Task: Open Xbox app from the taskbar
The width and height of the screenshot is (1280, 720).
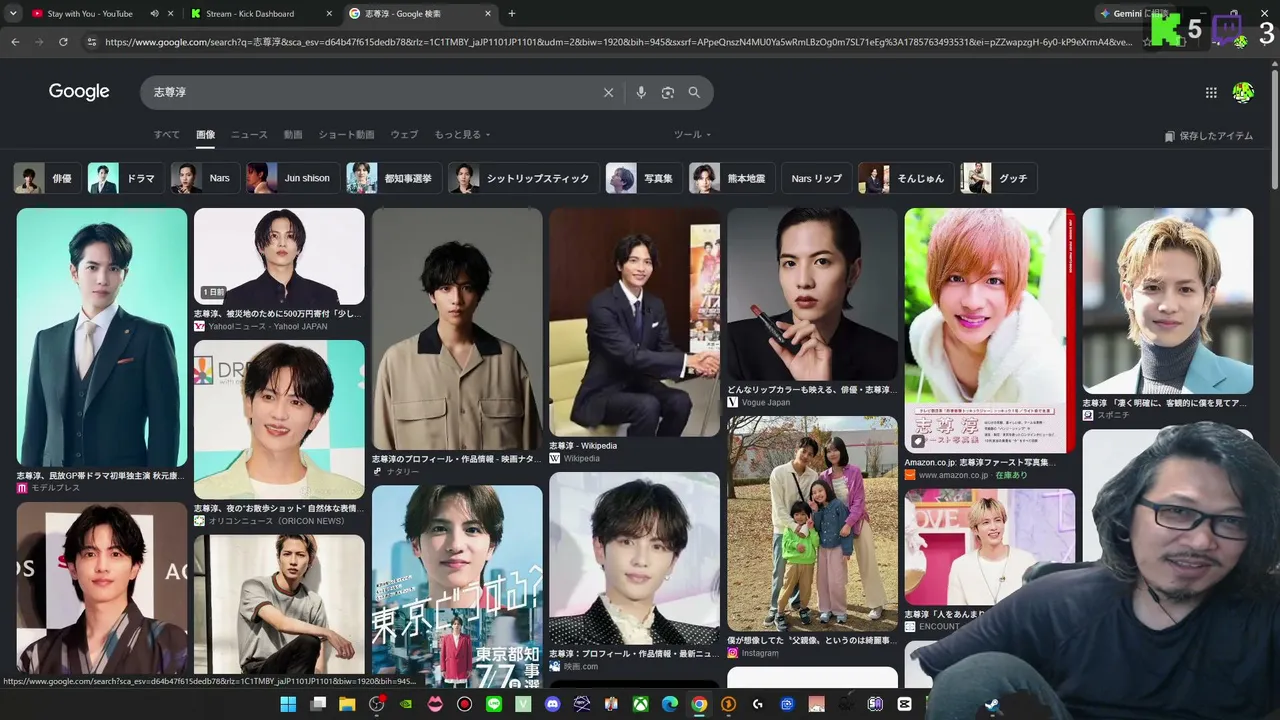Action: point(640,704)
